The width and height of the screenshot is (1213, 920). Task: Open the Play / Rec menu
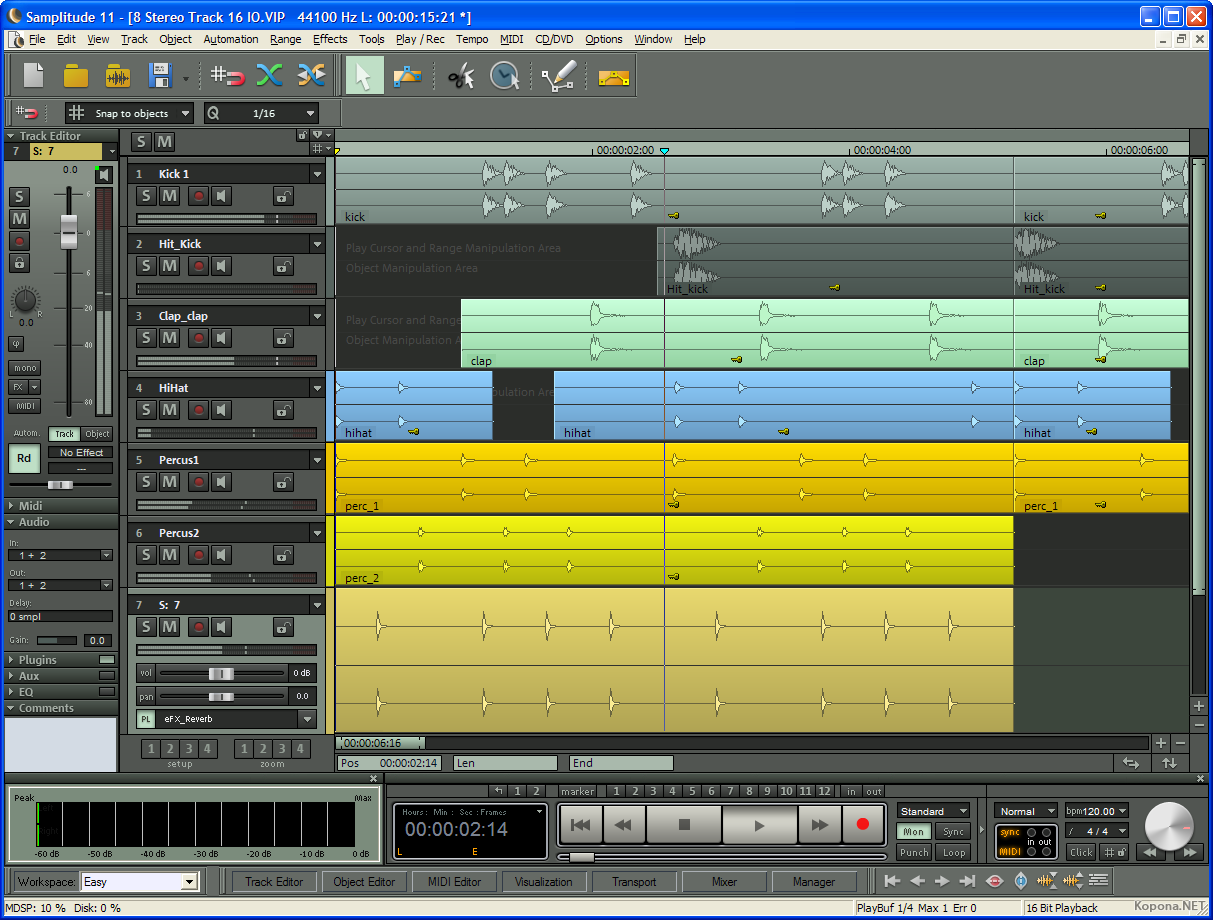(x=420, y=39)
